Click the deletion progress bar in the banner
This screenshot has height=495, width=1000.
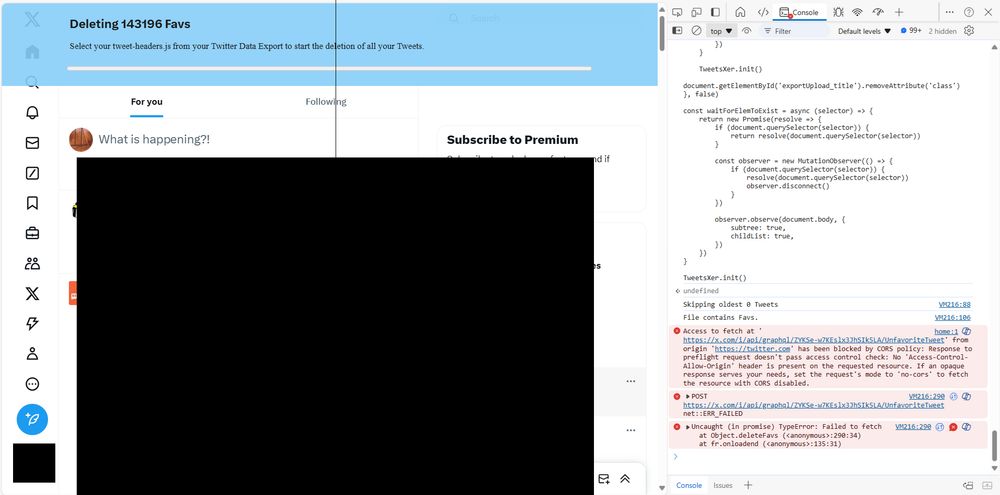pyautogui.click(x=329, y=68)
